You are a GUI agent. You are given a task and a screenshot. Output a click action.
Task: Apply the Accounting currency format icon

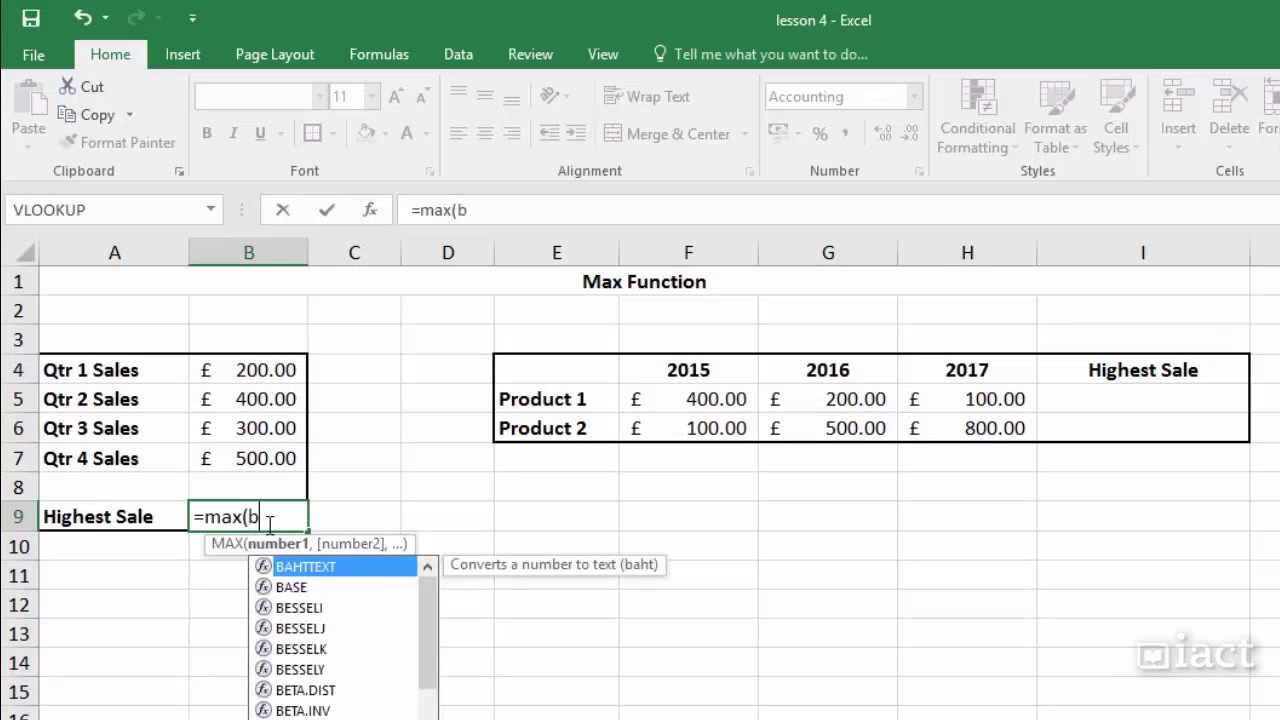pos(776,134)
